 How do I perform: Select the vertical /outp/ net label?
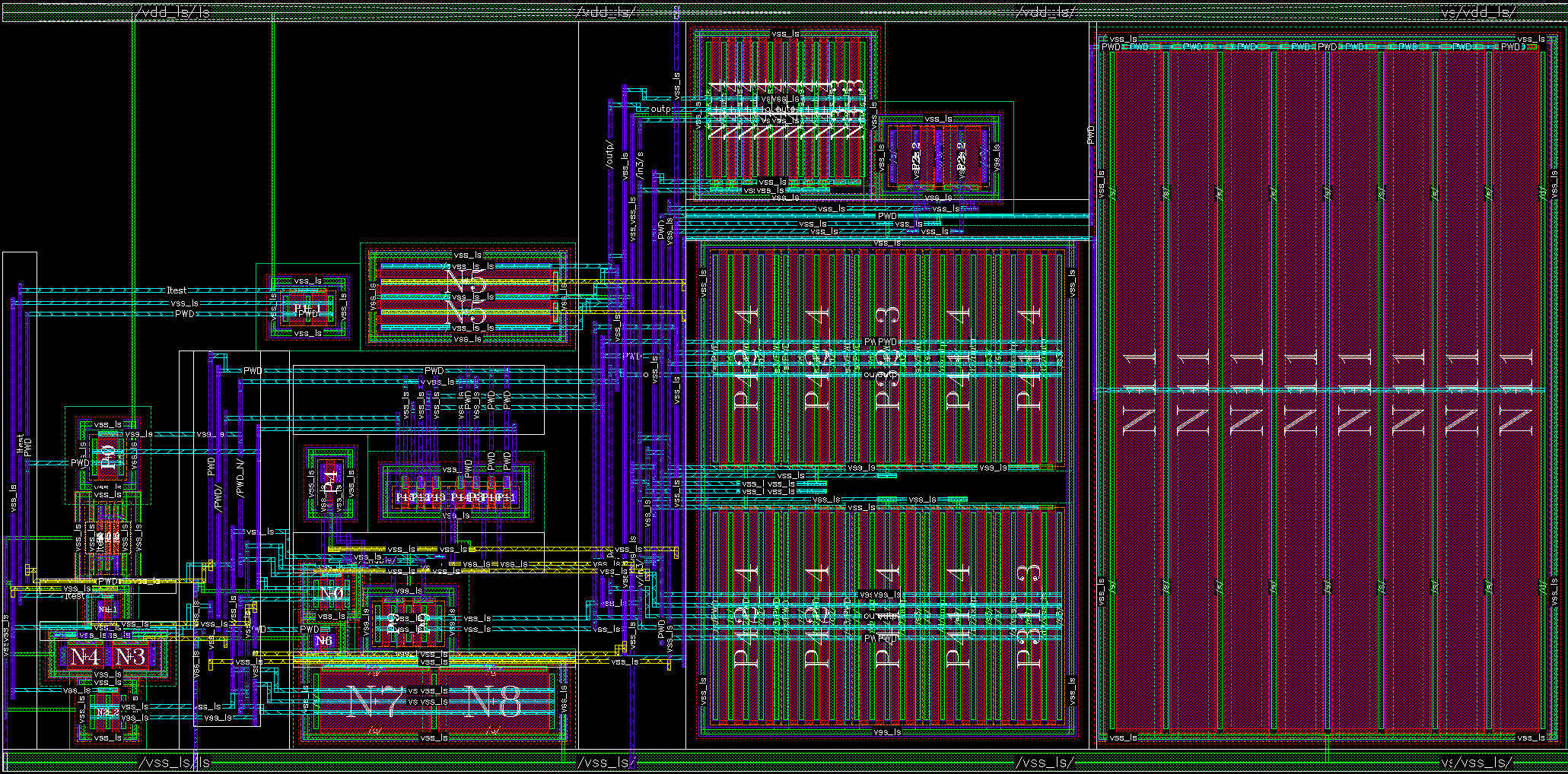609,154
